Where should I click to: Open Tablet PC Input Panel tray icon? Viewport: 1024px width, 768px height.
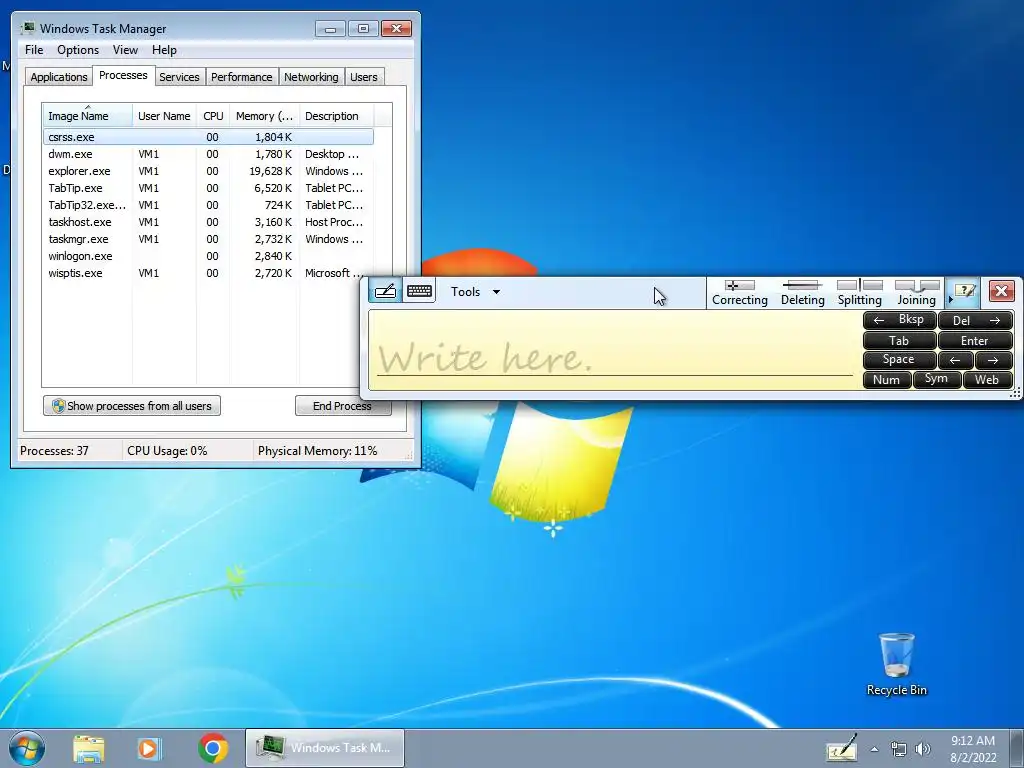[x=841, y=748]
